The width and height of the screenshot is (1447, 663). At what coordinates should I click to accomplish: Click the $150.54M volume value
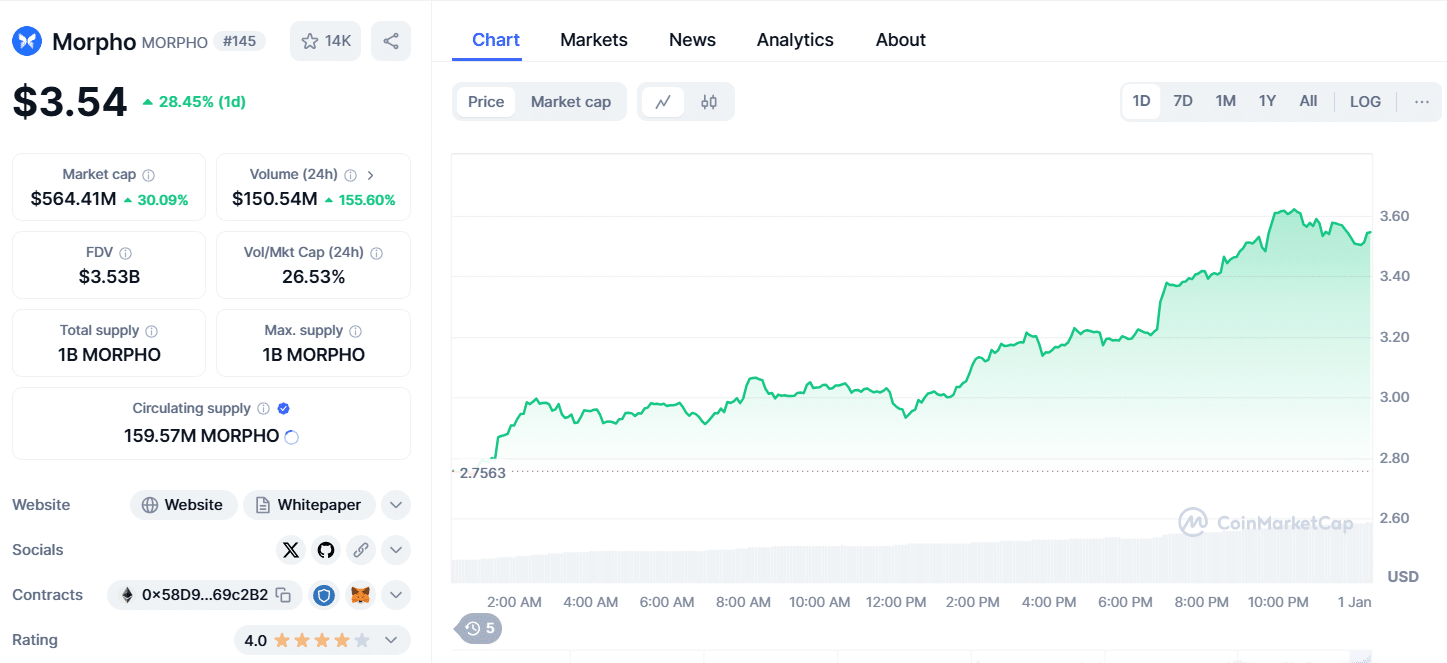pos(274,199)
